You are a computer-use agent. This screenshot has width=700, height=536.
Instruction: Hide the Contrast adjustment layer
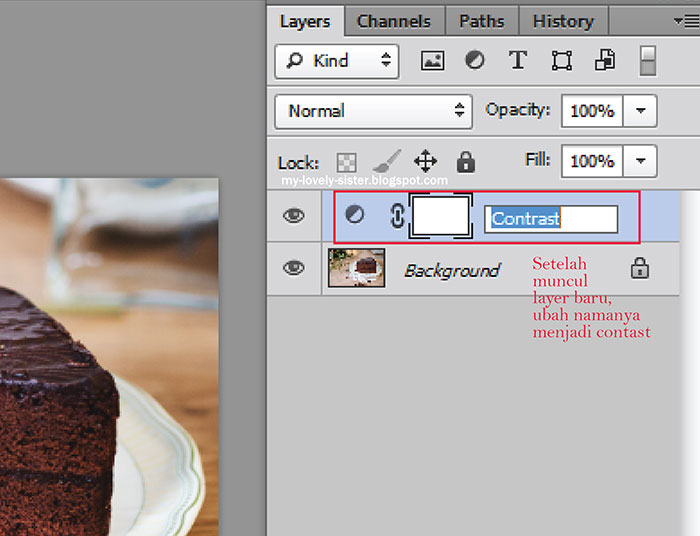[x=294, y=216]
